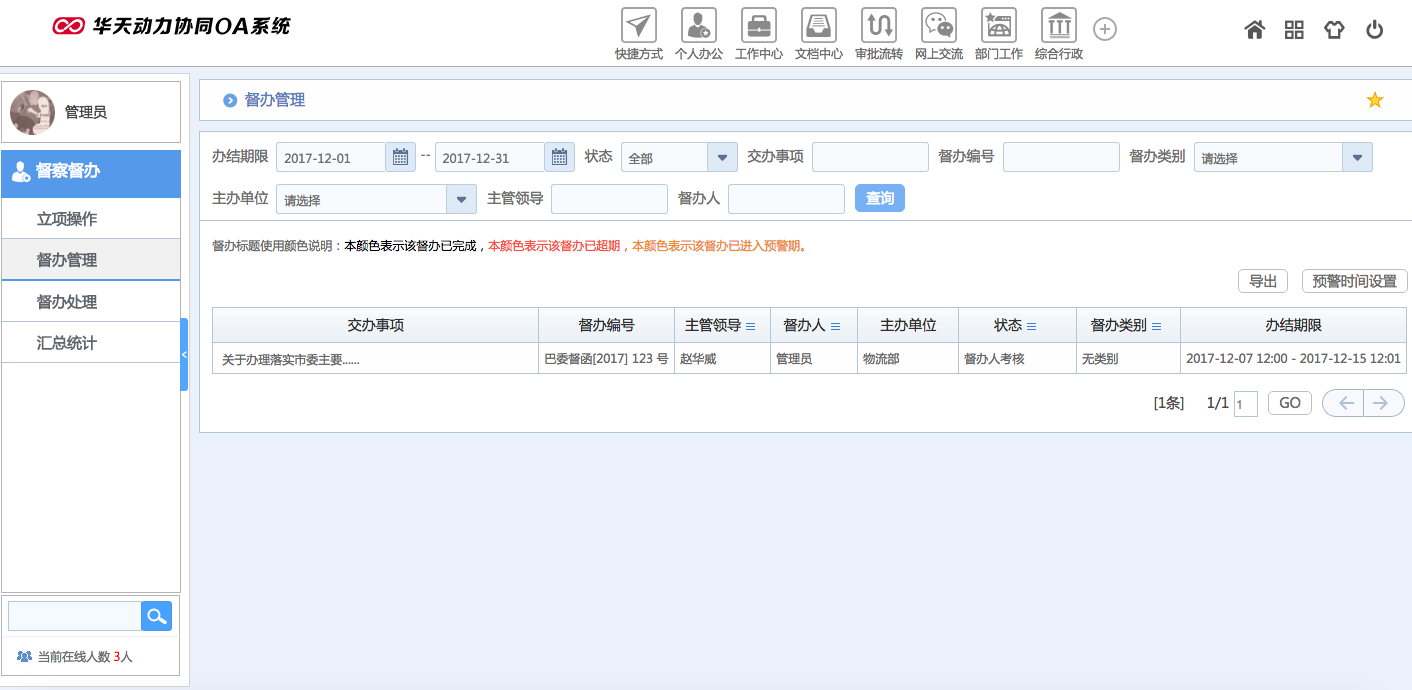Click the 查询 search button
1412x690 pixels.
point(879,198)
